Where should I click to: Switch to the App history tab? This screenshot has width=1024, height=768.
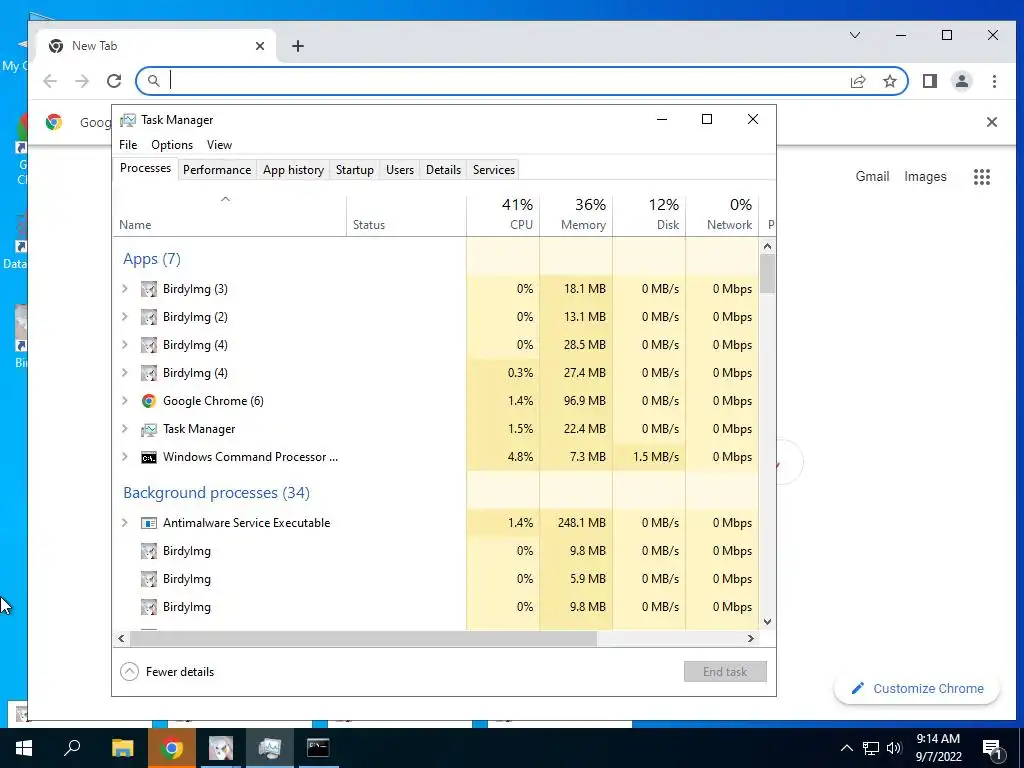[x=293, y=170]
